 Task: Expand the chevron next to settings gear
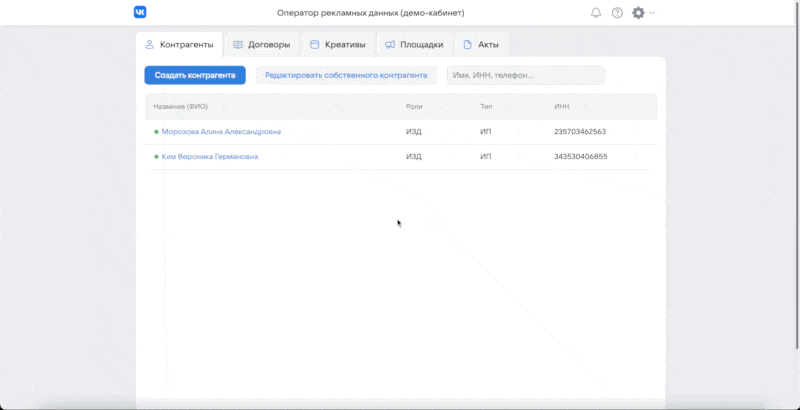(x=652, y=13)
